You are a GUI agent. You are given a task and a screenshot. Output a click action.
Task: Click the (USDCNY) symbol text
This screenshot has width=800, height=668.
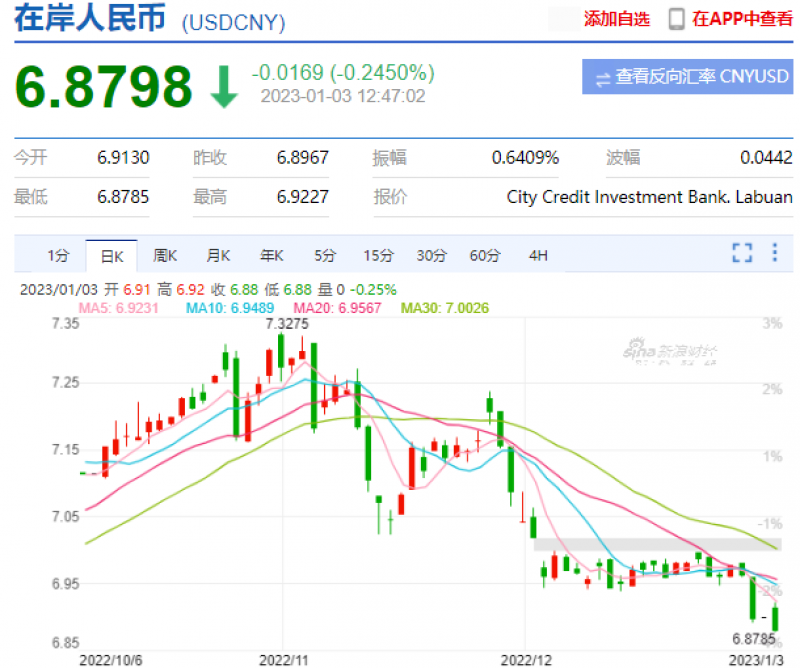tap(234, 22)
